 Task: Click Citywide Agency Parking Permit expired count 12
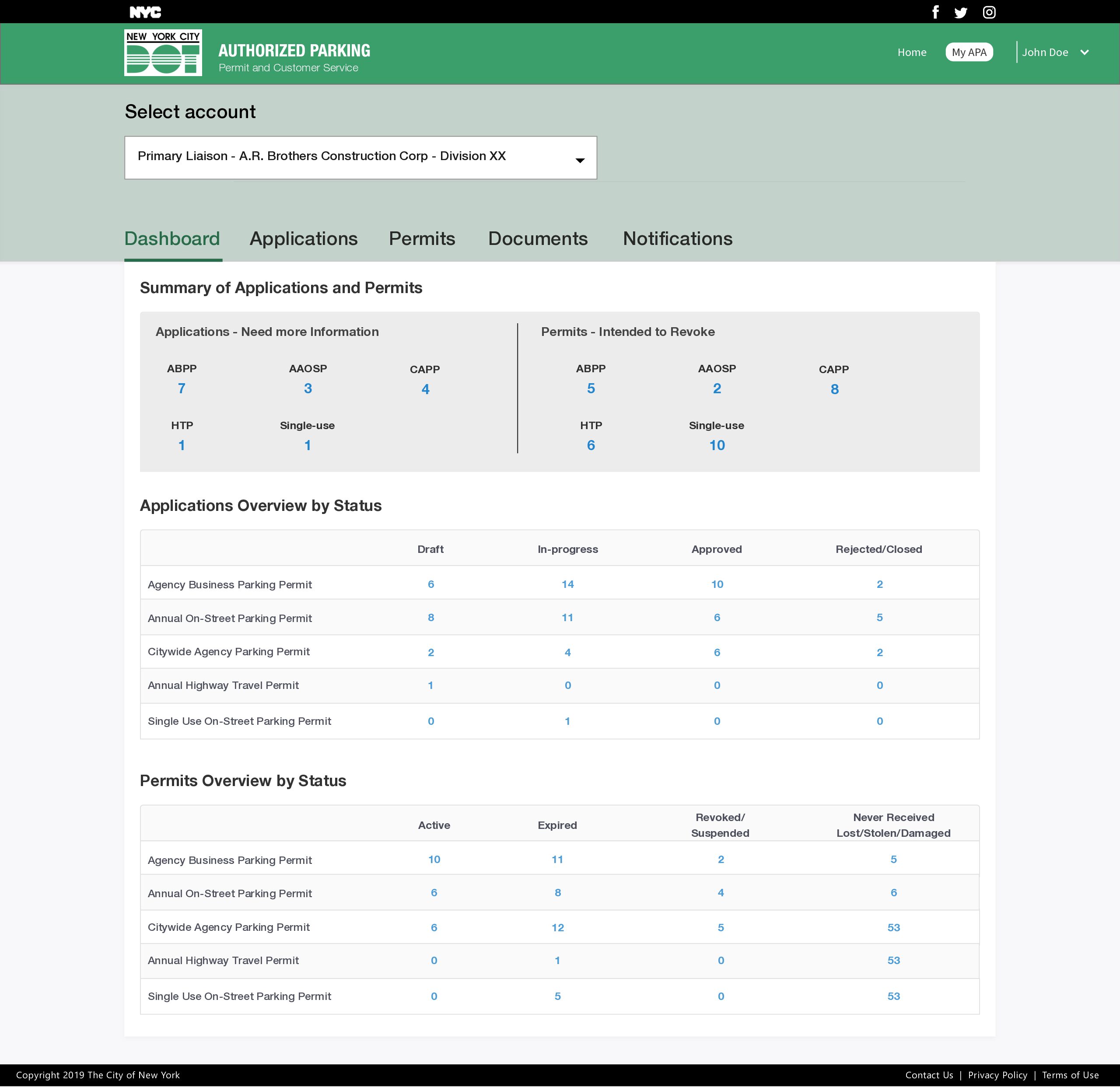(557, 928)
